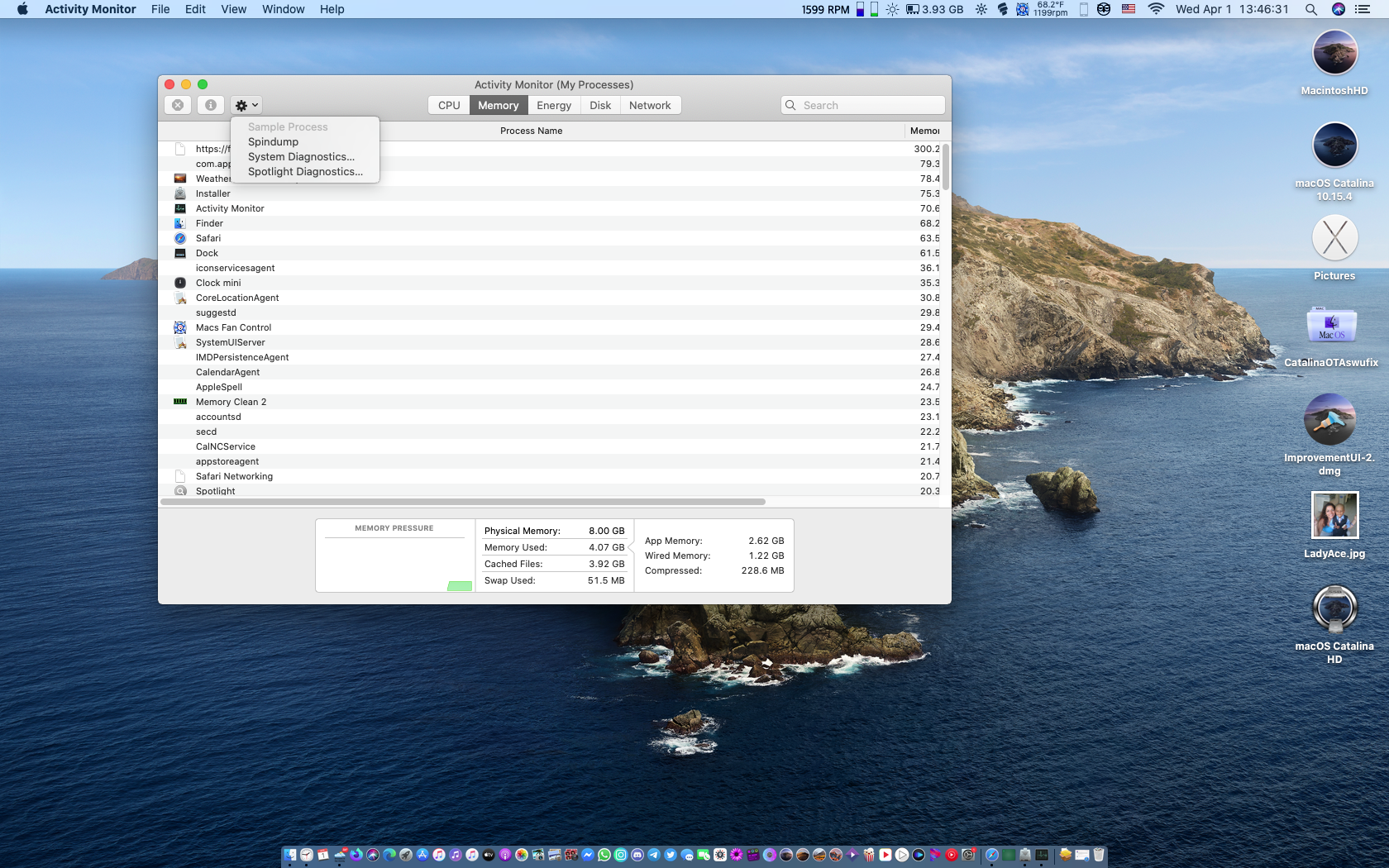Open the Trash in the Dock
Image resolution: width=1389 pixels, height=868 pixels.
(1099, 855)
